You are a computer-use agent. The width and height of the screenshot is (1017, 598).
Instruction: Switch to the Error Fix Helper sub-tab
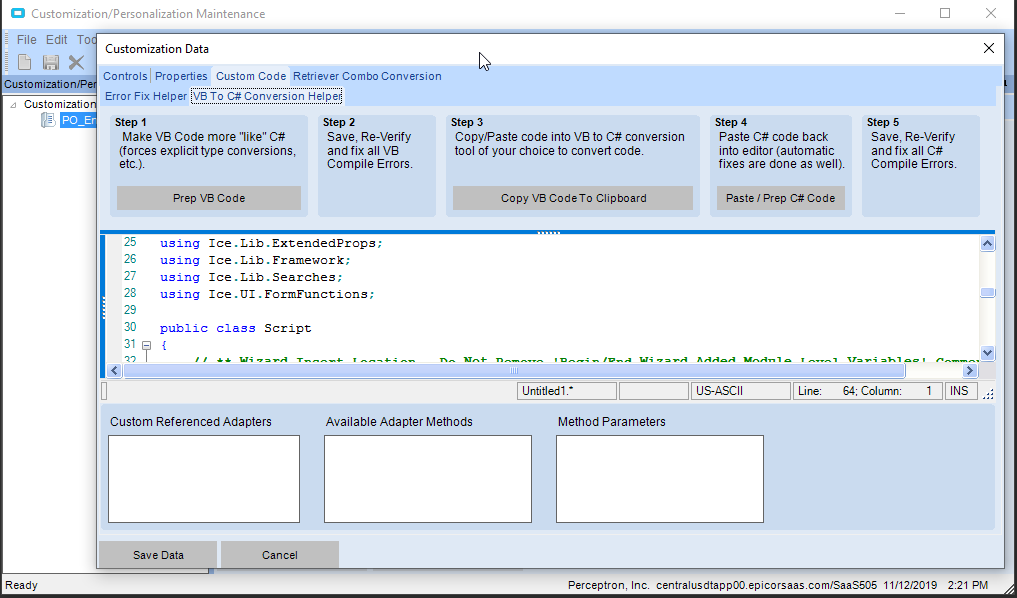146,96
